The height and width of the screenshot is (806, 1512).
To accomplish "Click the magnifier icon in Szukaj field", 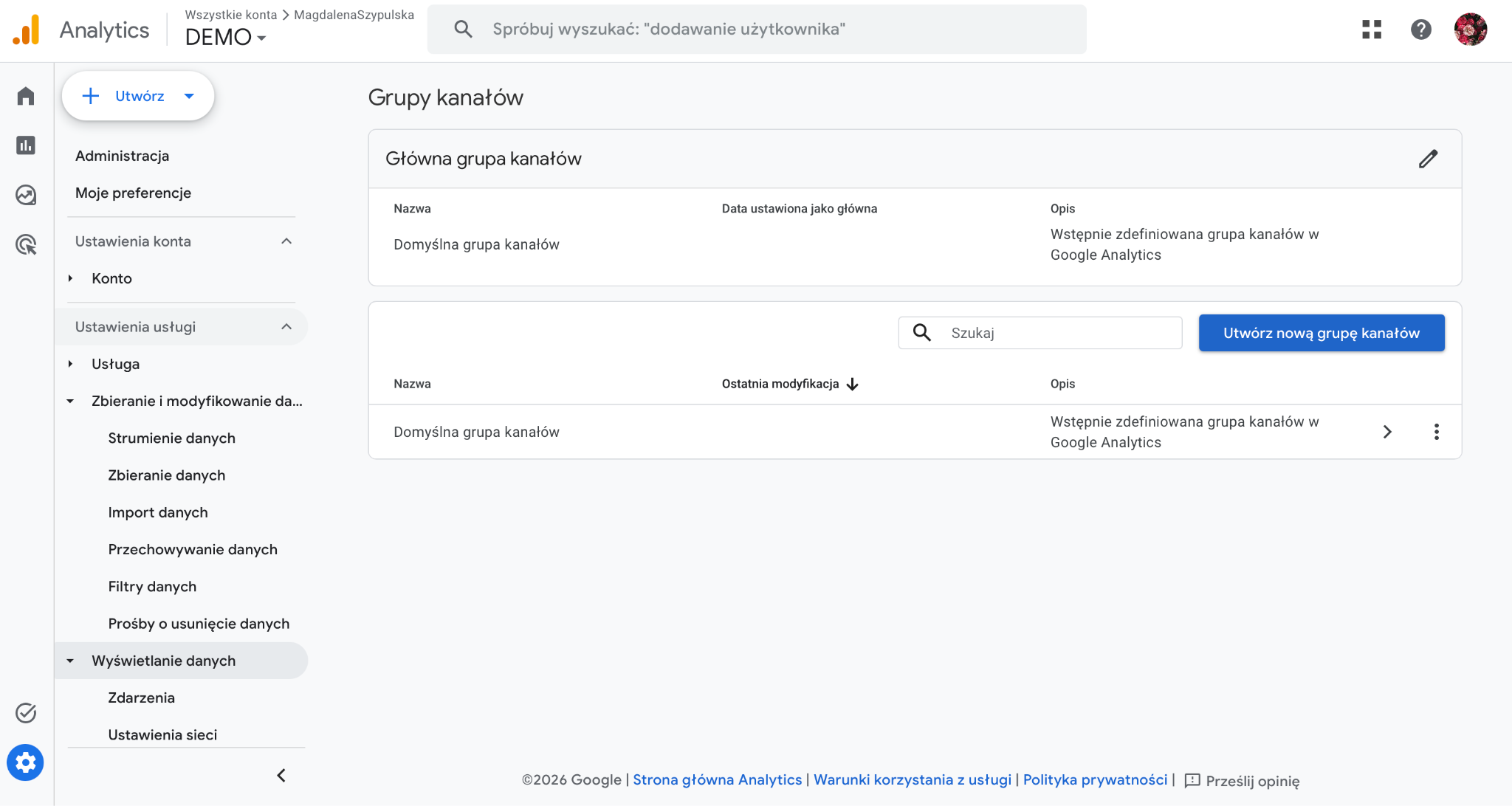I will click(922, 333).
